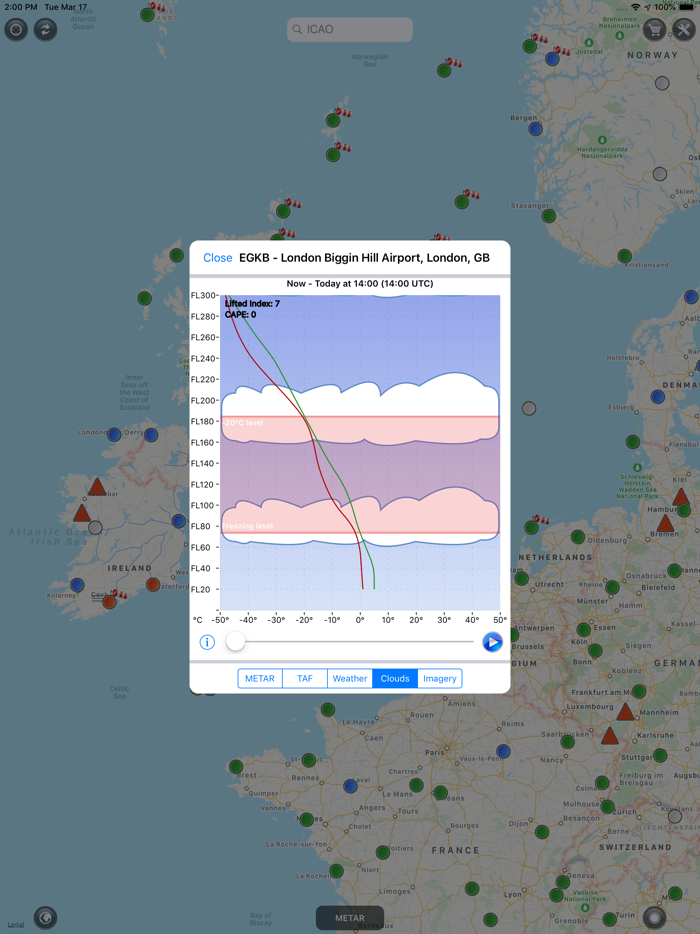Screen dimensions: 700x934
Task: Select the green station marker at Kristiansand
Action: [624, 256]
